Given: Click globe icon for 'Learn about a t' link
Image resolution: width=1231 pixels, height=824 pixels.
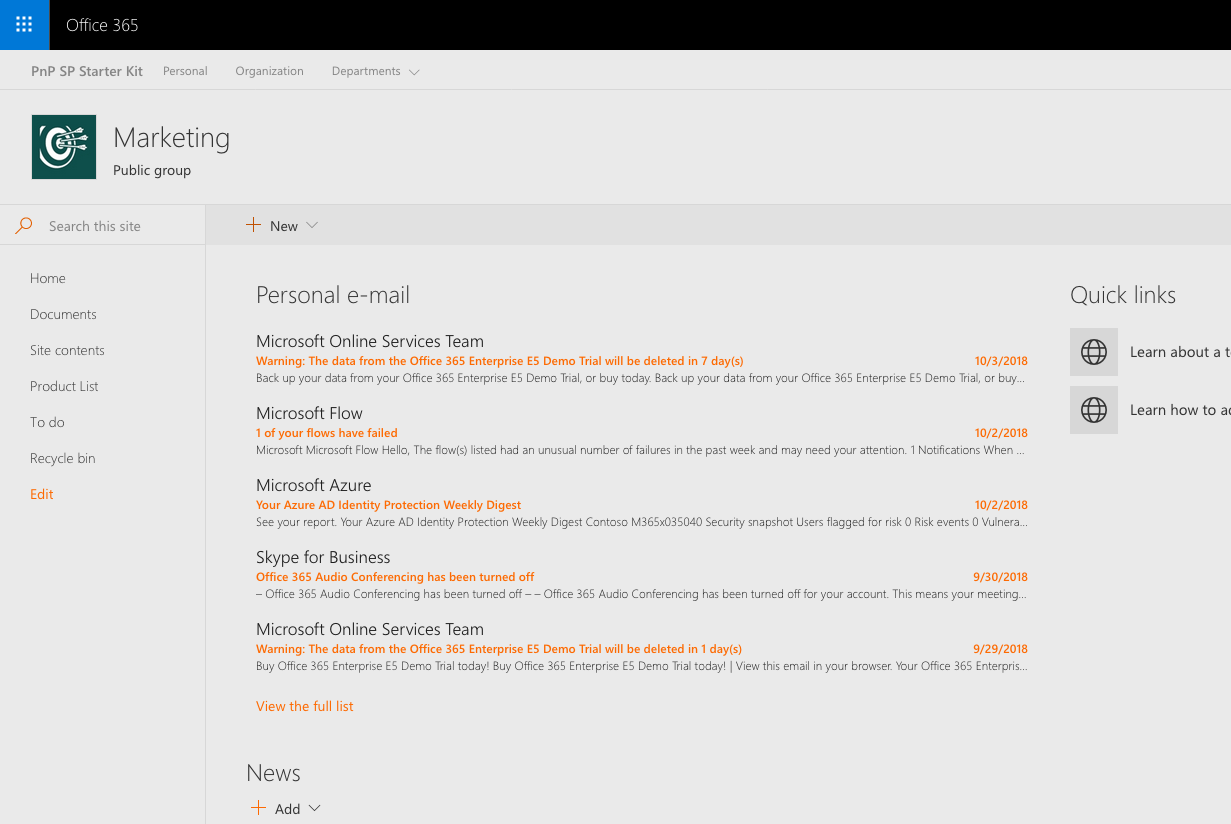Looking at the screenshot, I should [x=1094, y=352].
